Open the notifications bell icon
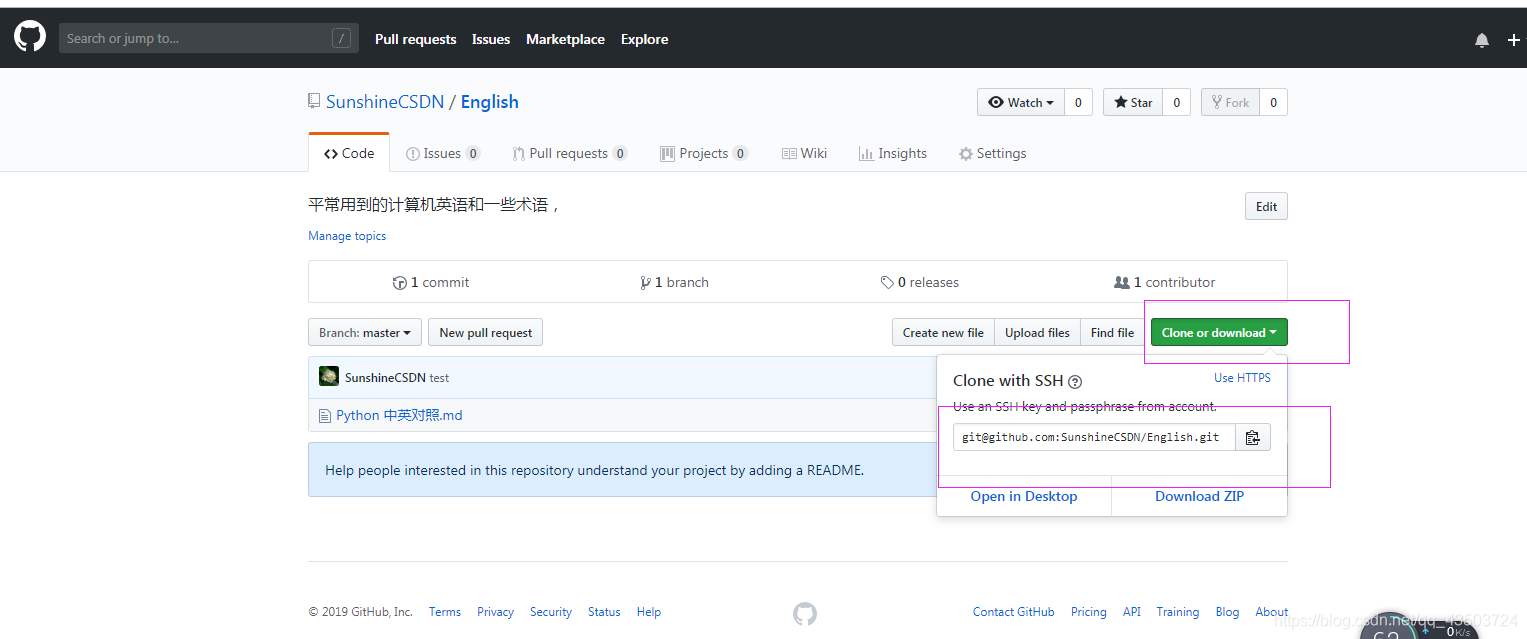Viewport: 1527px width, 639px height. click(x=1482, y=40)
